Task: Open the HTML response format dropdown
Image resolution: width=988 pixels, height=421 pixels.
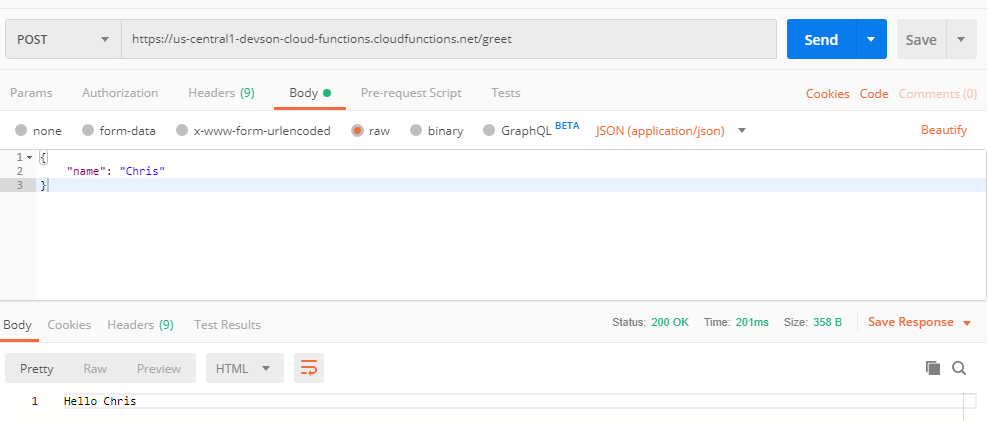Action: tap(244, 368)
